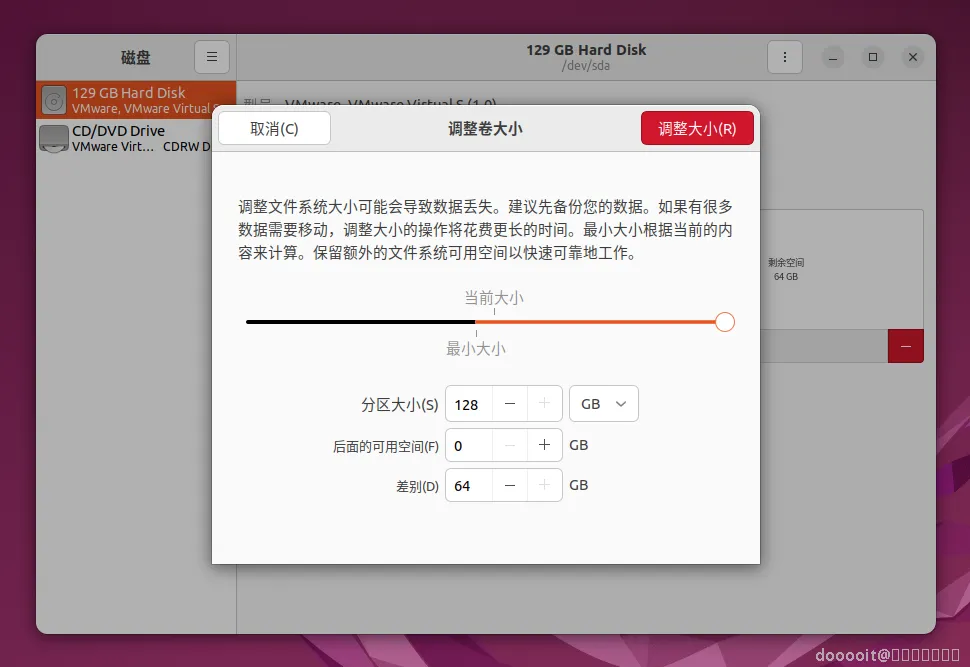970x667 pixels.
Task: Confirm resize with the 调整大小(R) button
Action: point(697,128)
